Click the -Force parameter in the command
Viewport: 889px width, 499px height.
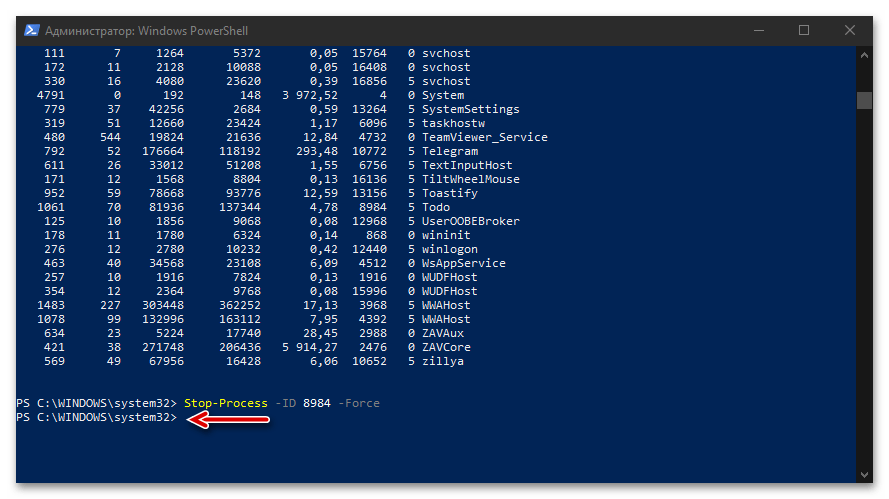pyautogui.click(x=360, y=403)
